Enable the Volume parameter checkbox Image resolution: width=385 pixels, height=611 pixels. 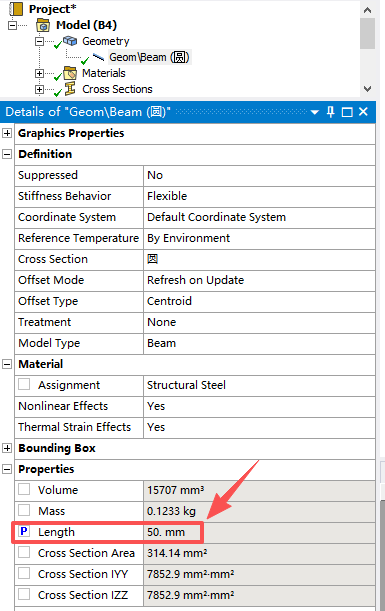tap(24, 489)
